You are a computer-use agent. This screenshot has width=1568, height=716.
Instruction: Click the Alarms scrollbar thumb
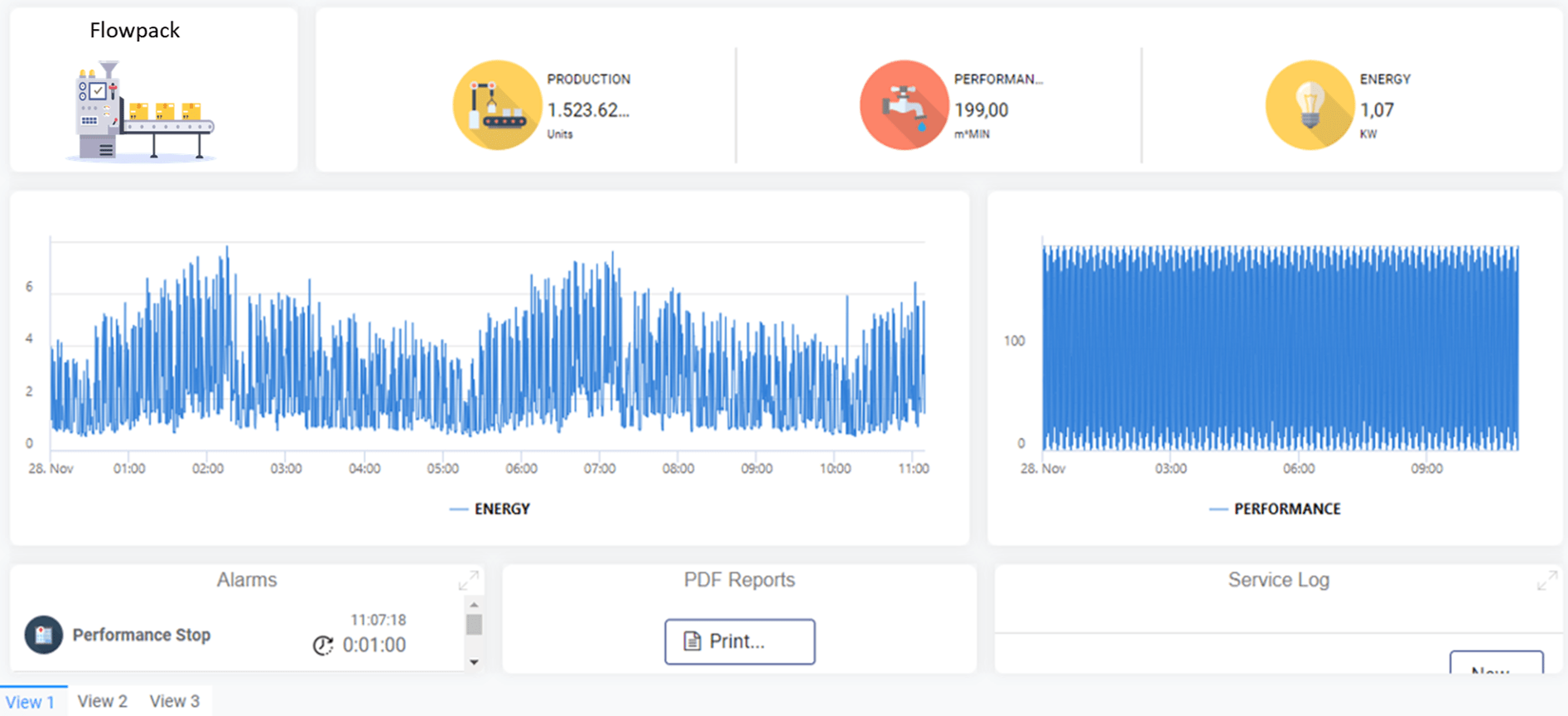tap(474, 624)
